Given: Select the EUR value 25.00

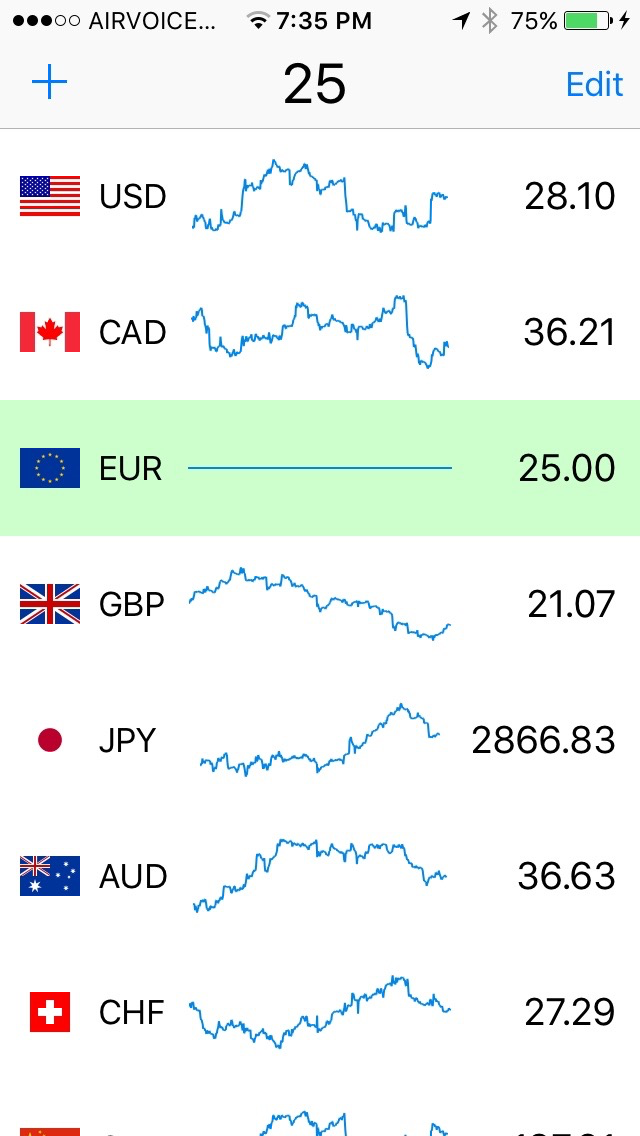Looking at the screenshot, I should [x=567, y=469].
